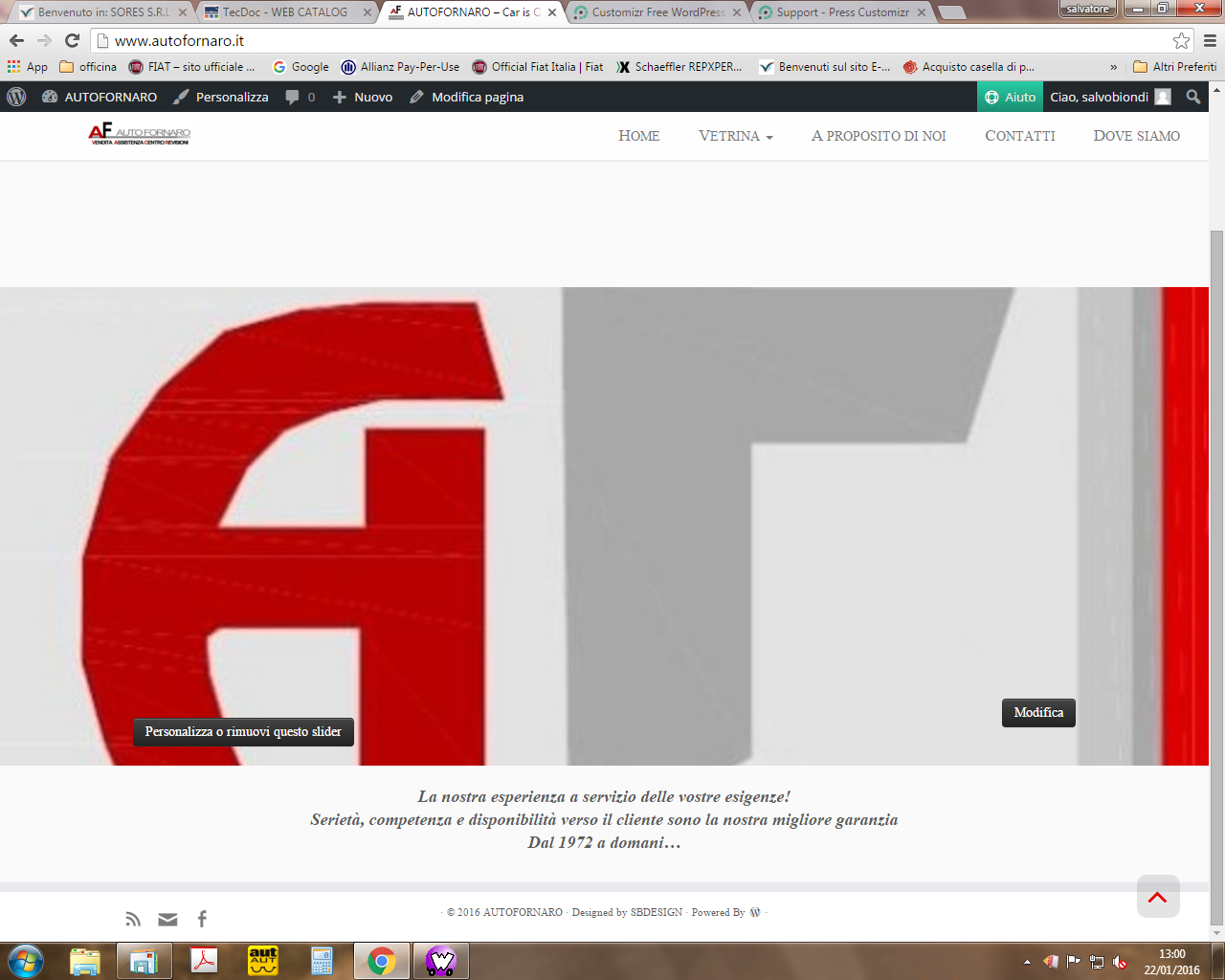Open the CONTATTI navigation item
Viewport: 1225px width, 980px height.
click(1019, 136)
